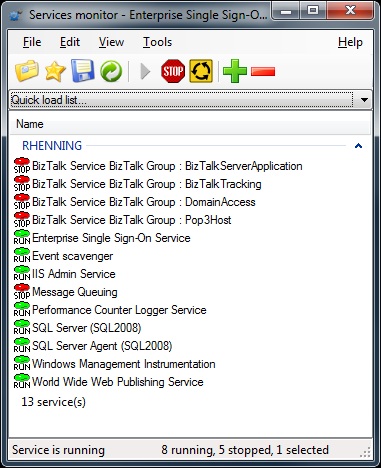Minimize the Services monitor window
381x468 pixels.
tap(286, 12)
